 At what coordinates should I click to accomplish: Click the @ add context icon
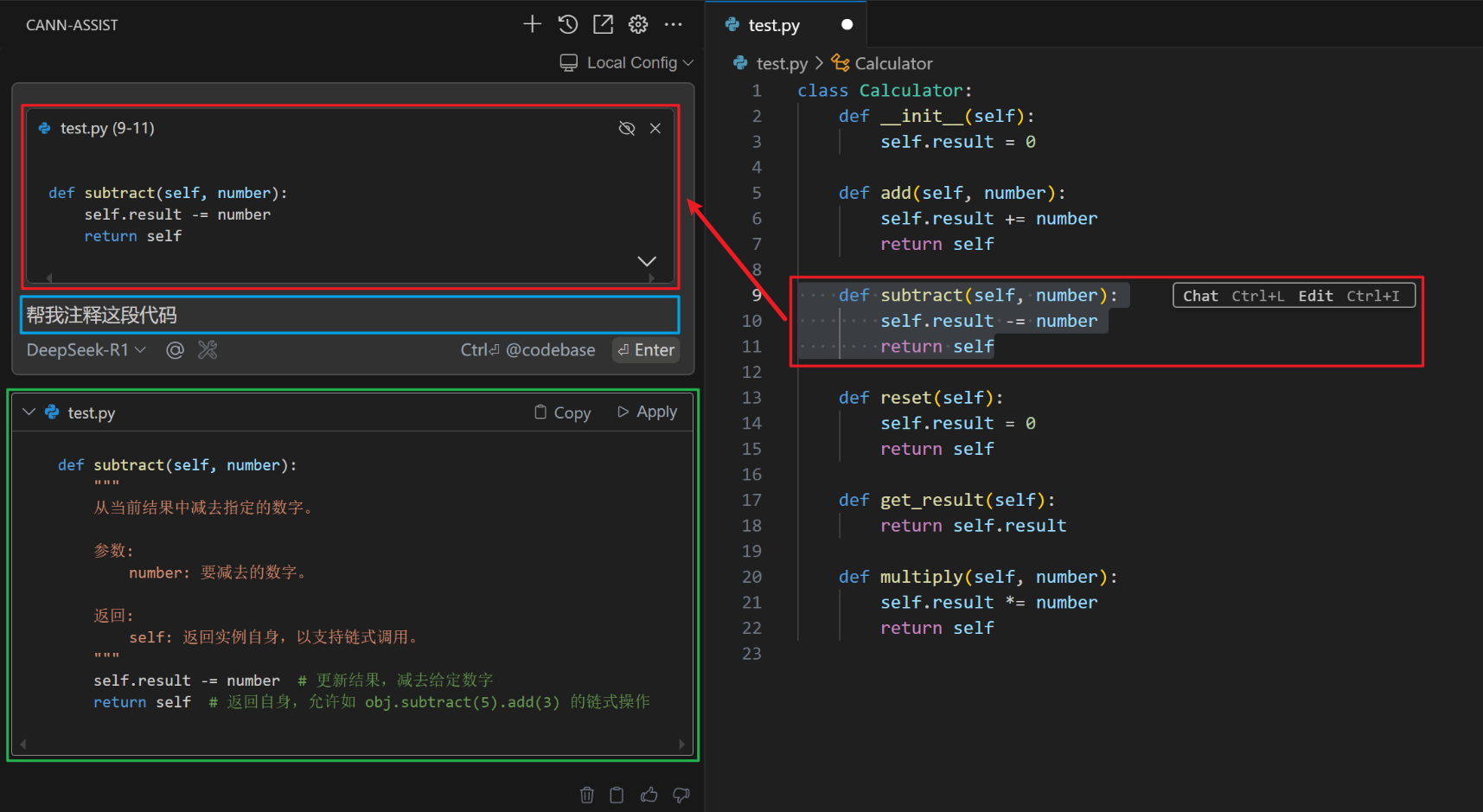coord(175,350)
